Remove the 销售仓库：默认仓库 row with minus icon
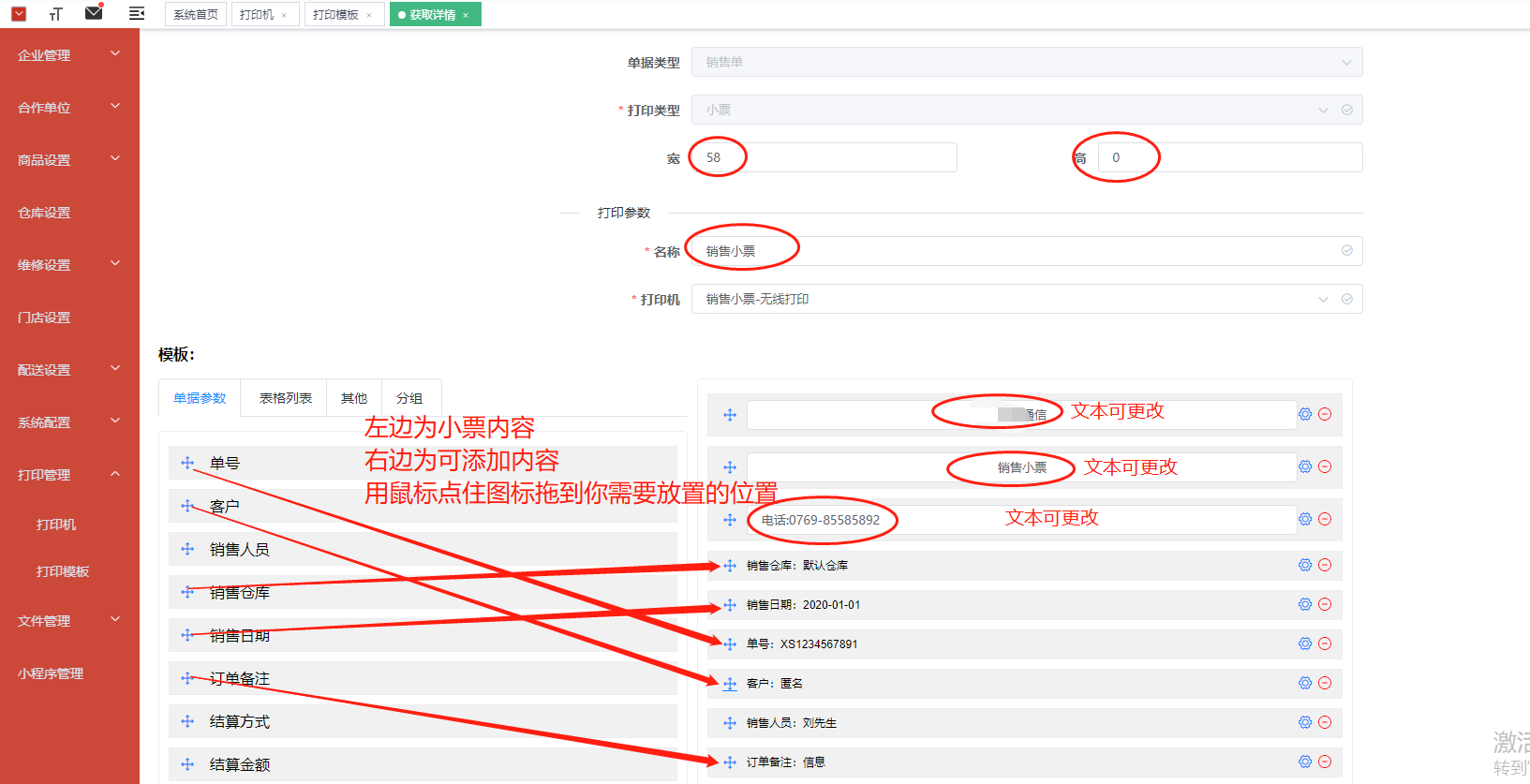The width and height of the screenshot is (1530, 784). coord(1325,565)
